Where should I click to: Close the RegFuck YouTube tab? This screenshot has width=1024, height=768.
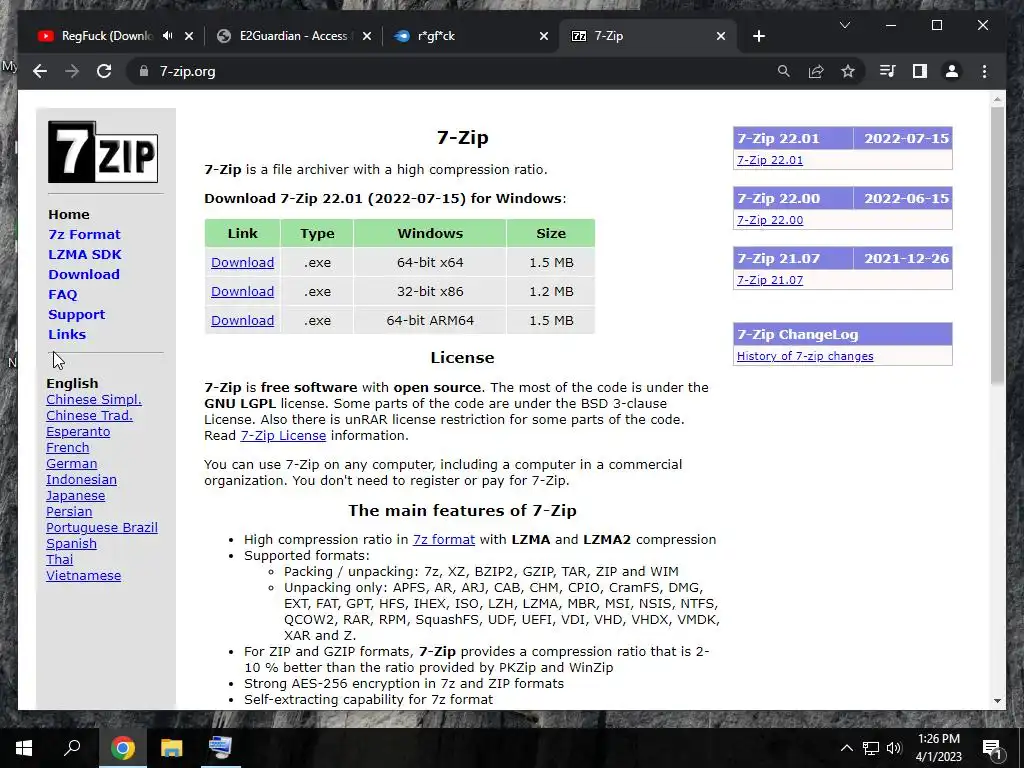click(189, 36)
